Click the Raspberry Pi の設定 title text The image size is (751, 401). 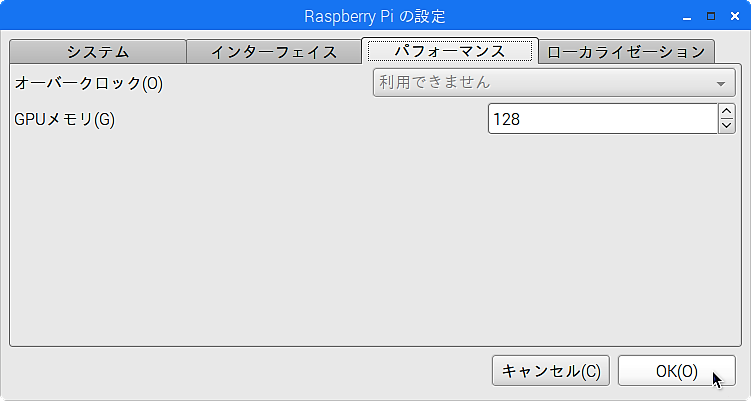click(375, 16)
